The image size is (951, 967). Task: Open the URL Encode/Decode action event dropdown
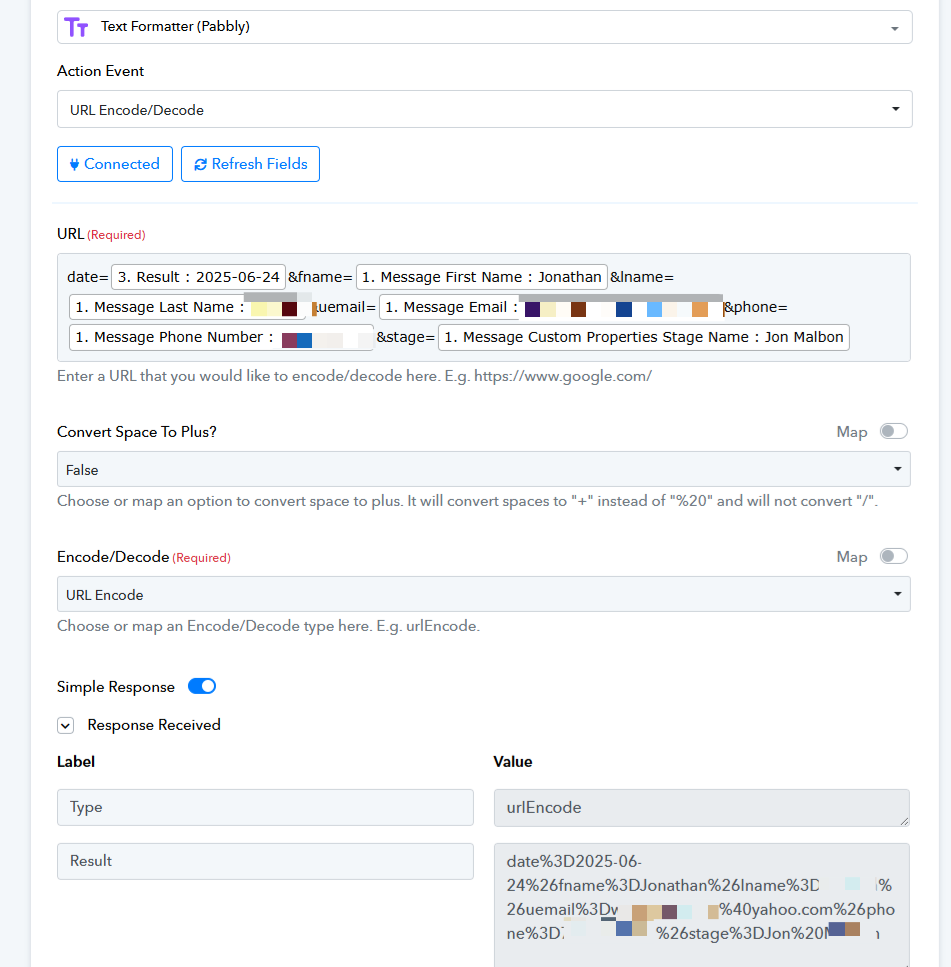coord(484,109)
